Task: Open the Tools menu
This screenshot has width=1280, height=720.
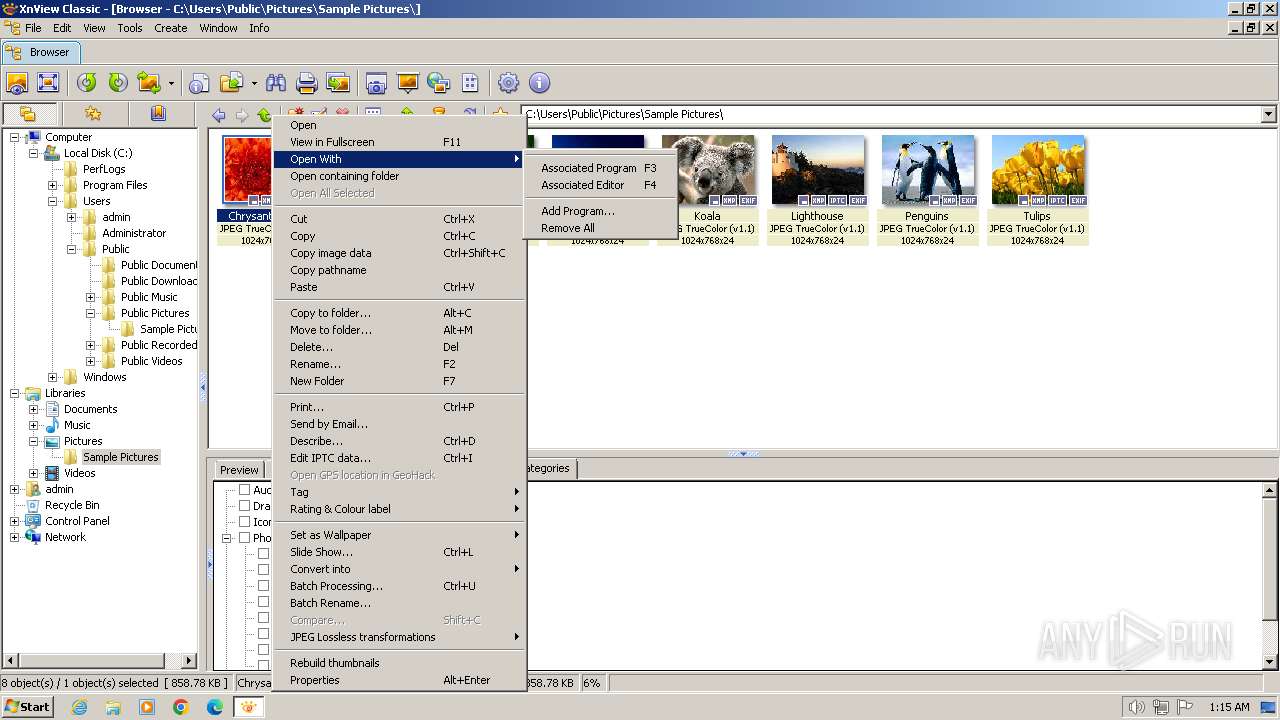Action: [x=130, y=28]
